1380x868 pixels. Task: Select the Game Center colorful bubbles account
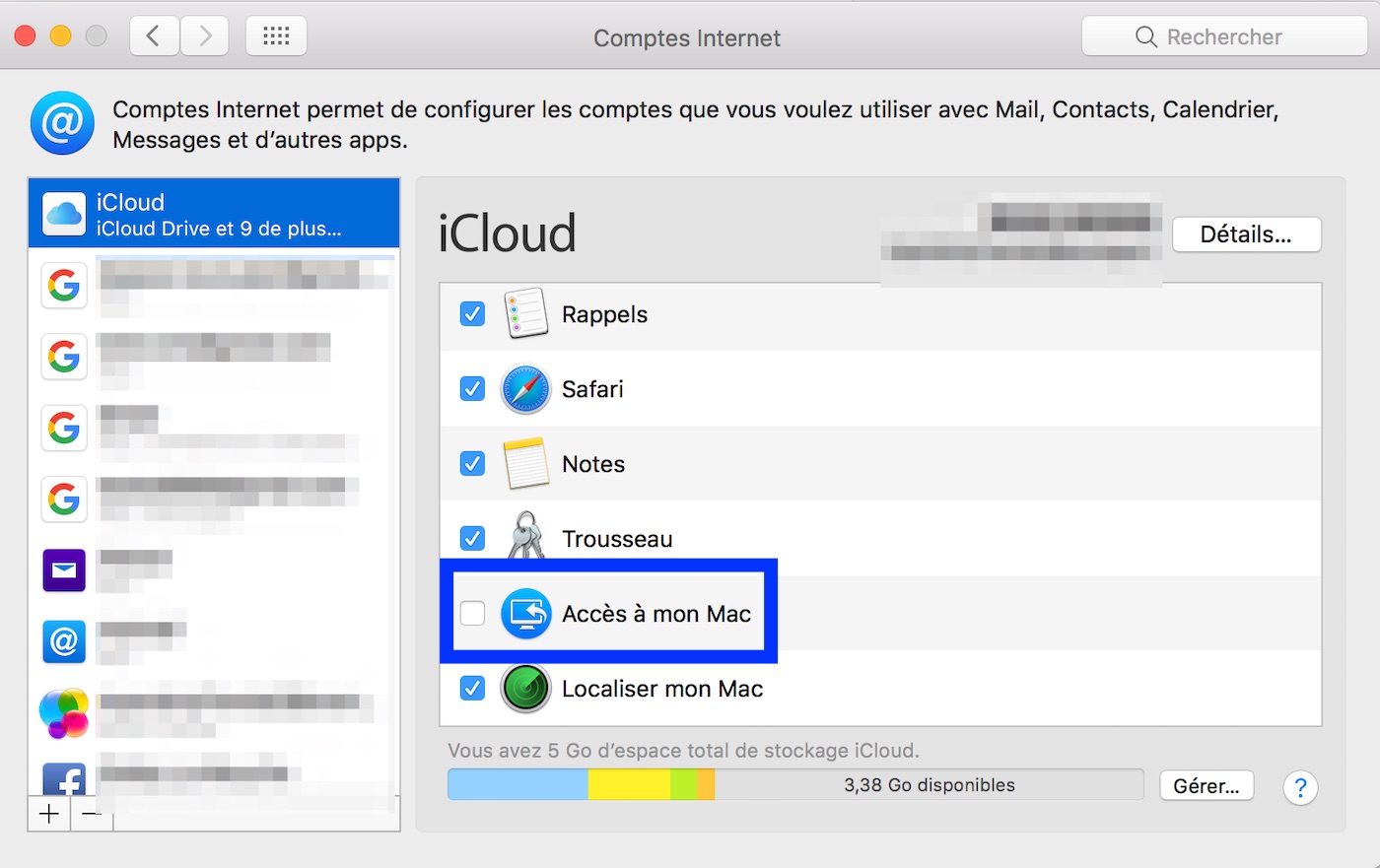click(x=64, y=713)
